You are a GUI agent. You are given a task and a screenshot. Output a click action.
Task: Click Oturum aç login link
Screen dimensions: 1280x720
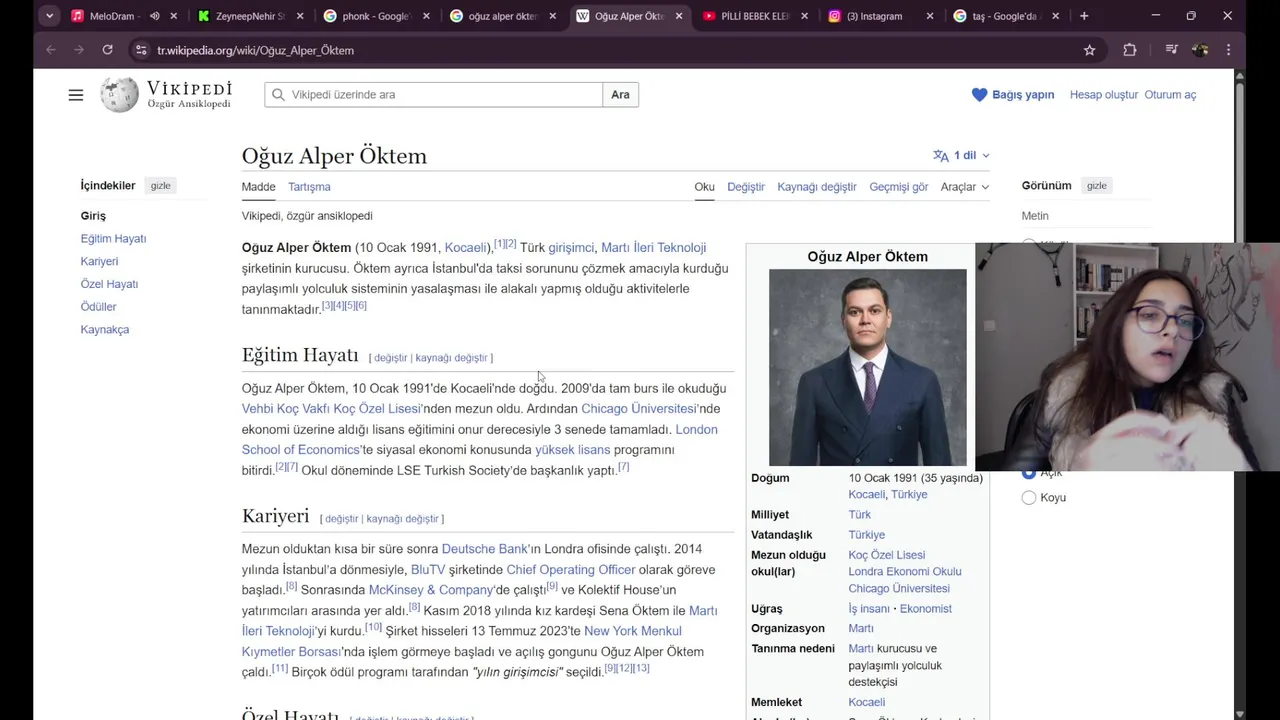click(1170, 95)
